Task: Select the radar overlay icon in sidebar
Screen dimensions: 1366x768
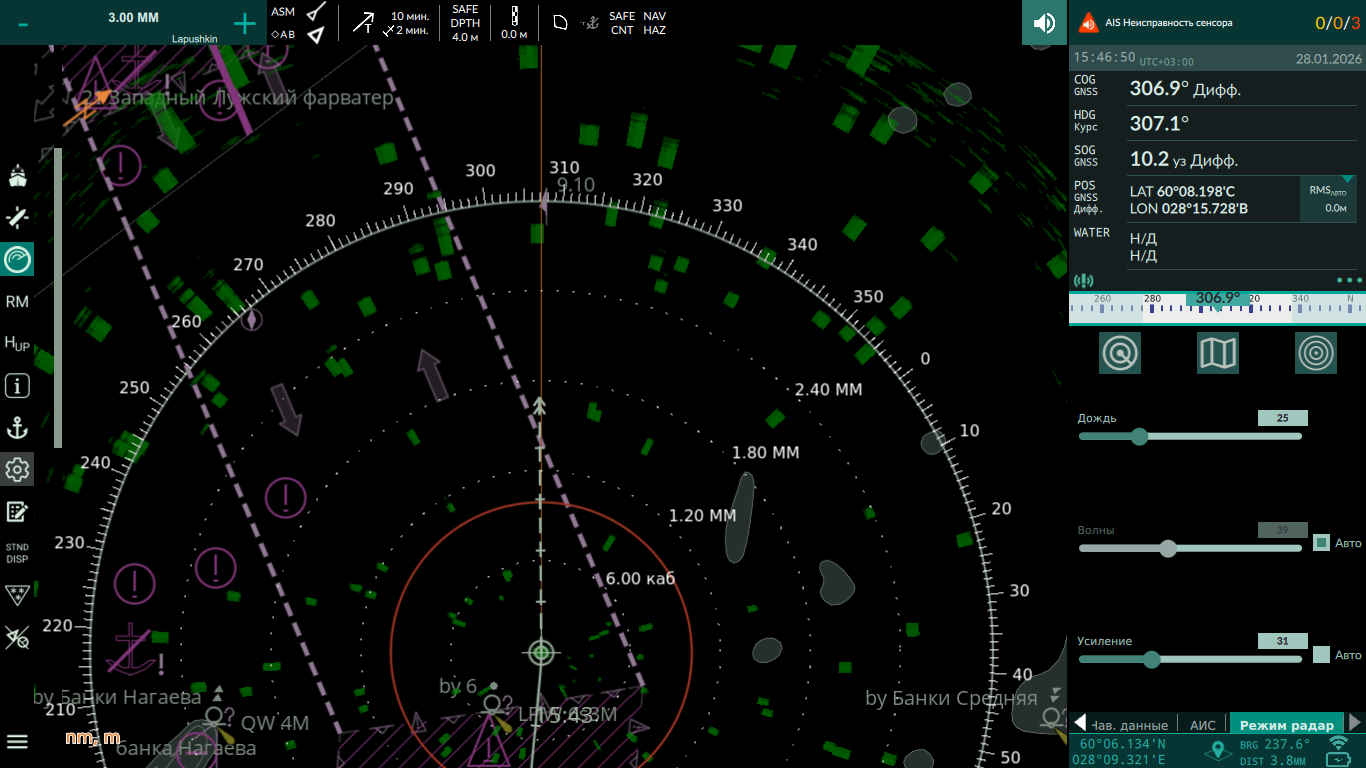Action: click(17, 260)
